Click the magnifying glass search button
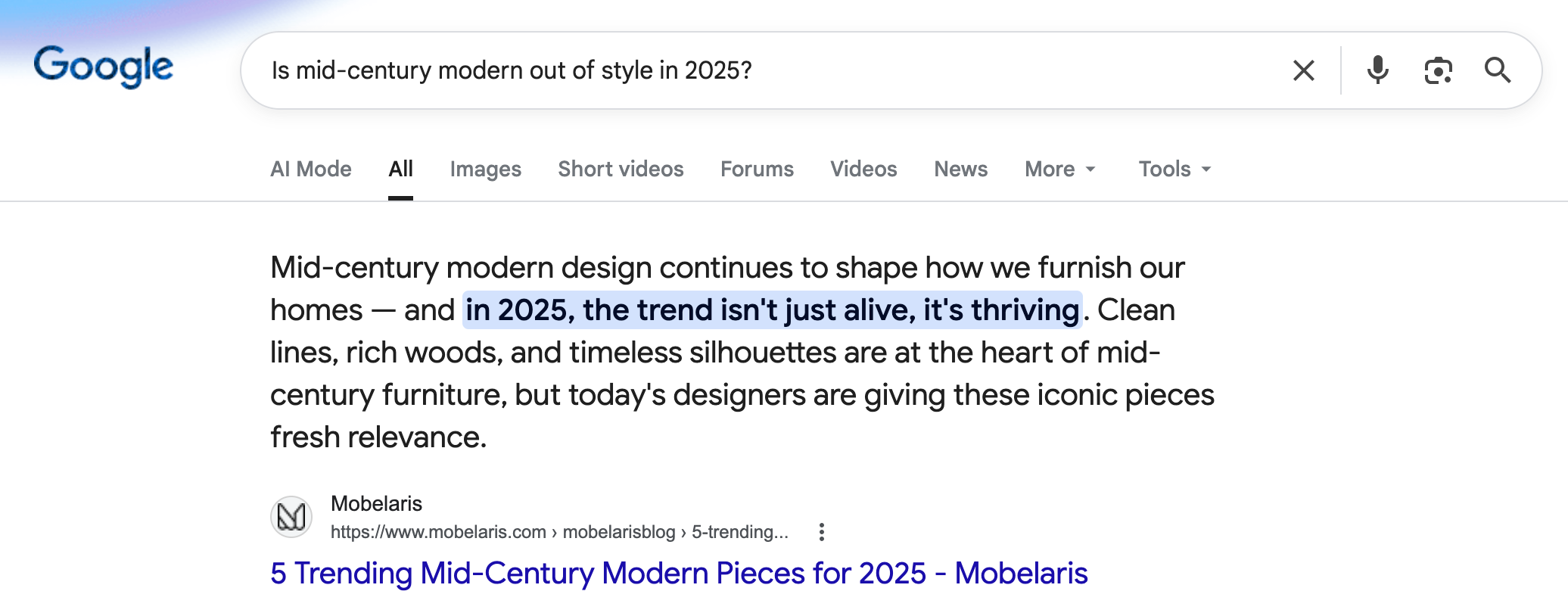 click(x=1498, y=70)
